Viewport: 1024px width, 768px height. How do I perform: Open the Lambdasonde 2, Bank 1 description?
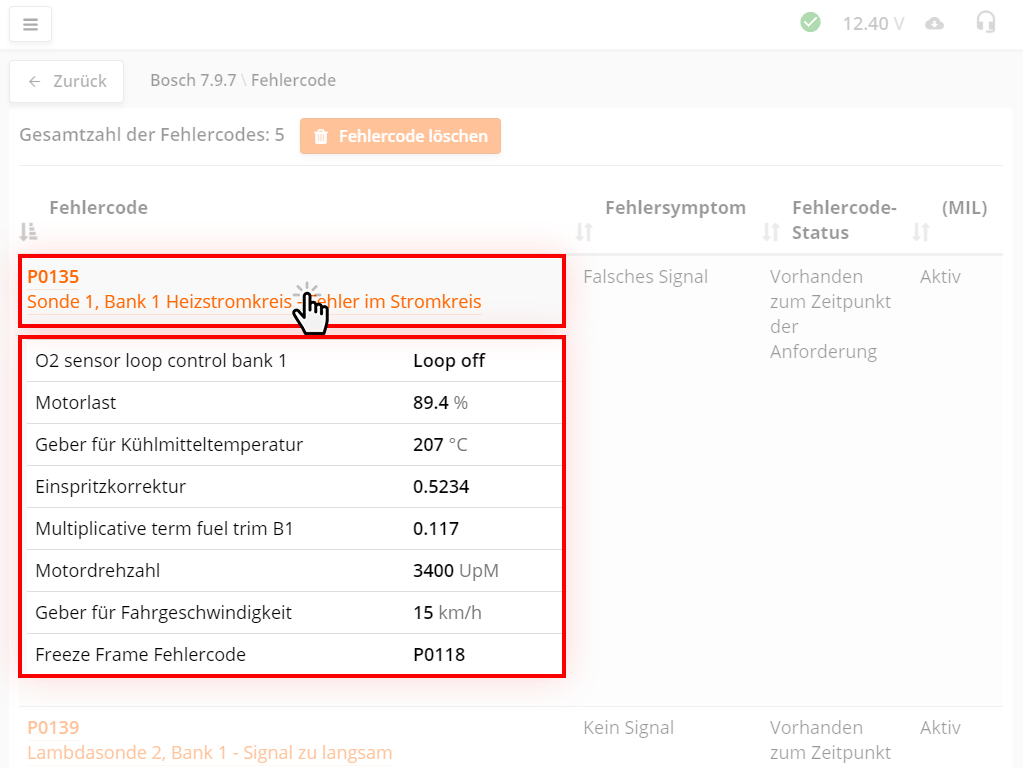click(209, 752)
